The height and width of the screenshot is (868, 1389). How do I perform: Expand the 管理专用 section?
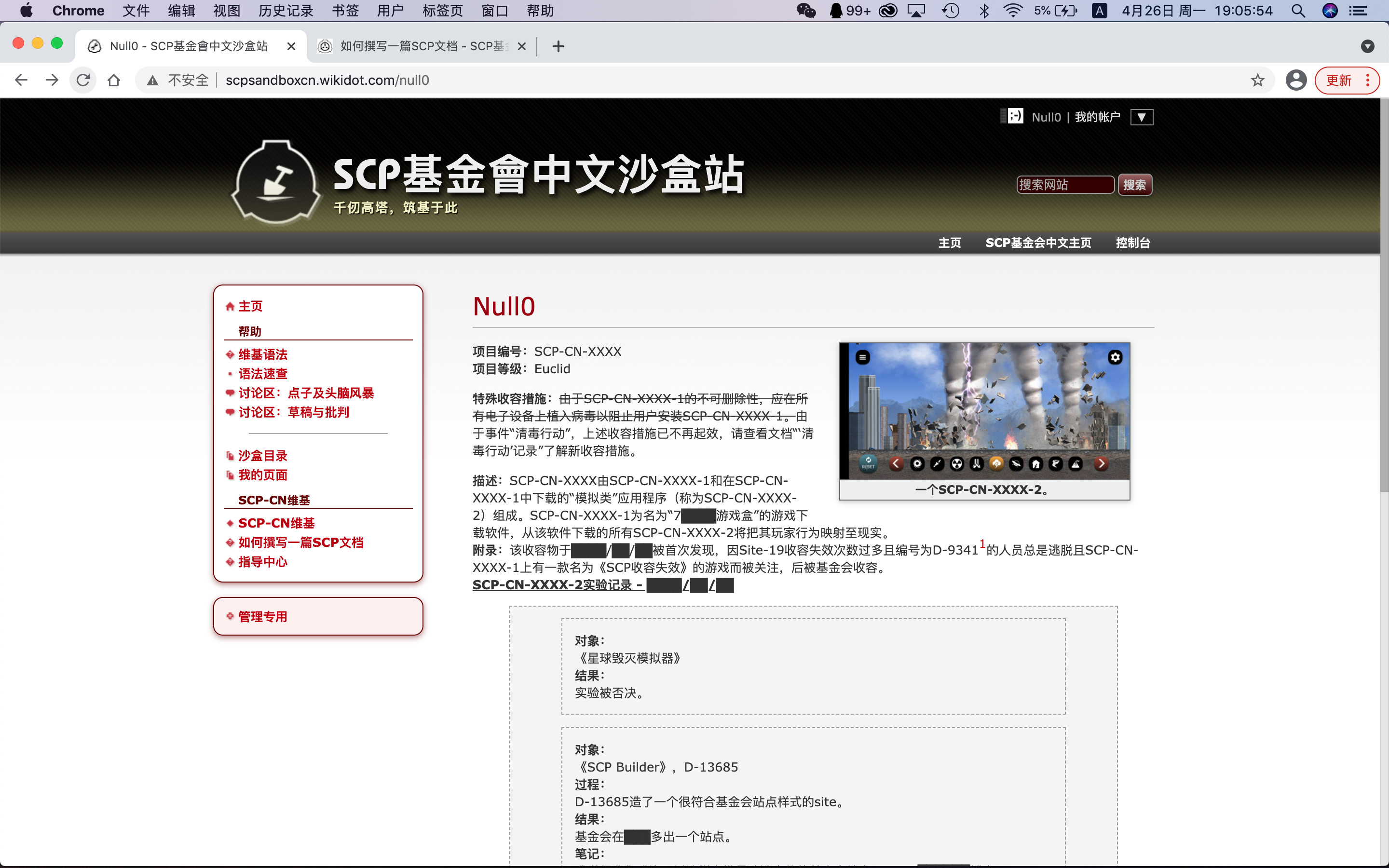[263, 617]
